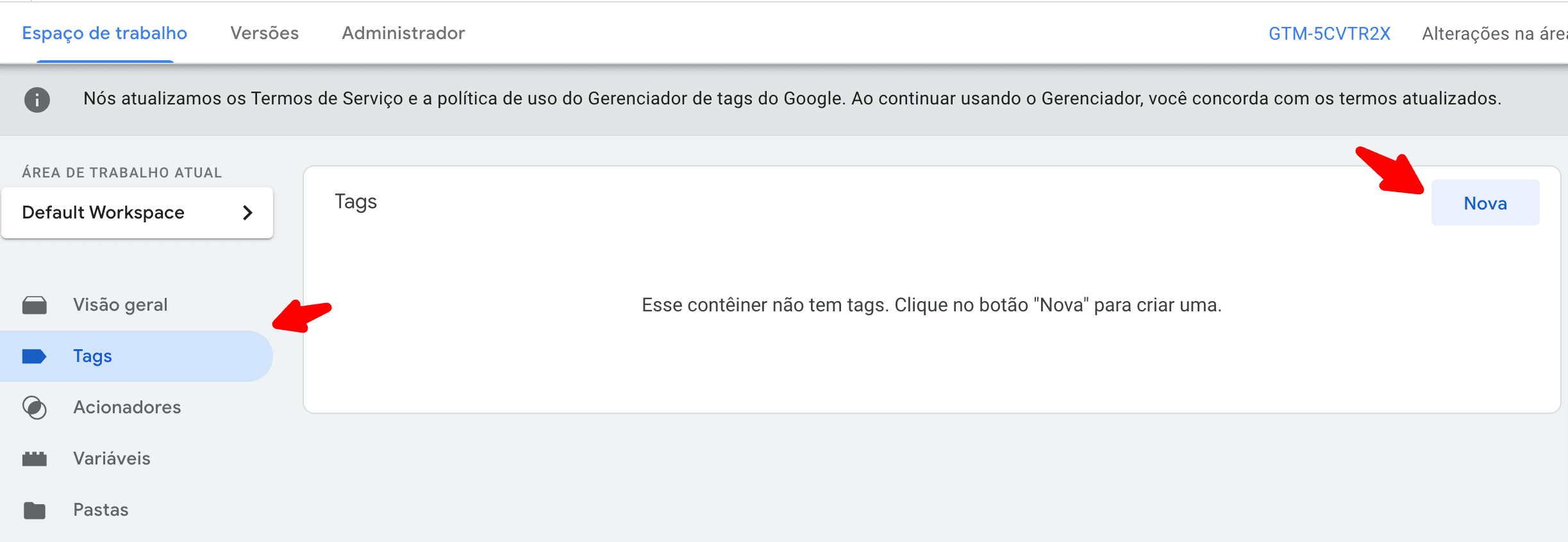Viewport: 1568px width, 542px height.
Task: Open the Pastas folder icon
Action: pos(35,509)
